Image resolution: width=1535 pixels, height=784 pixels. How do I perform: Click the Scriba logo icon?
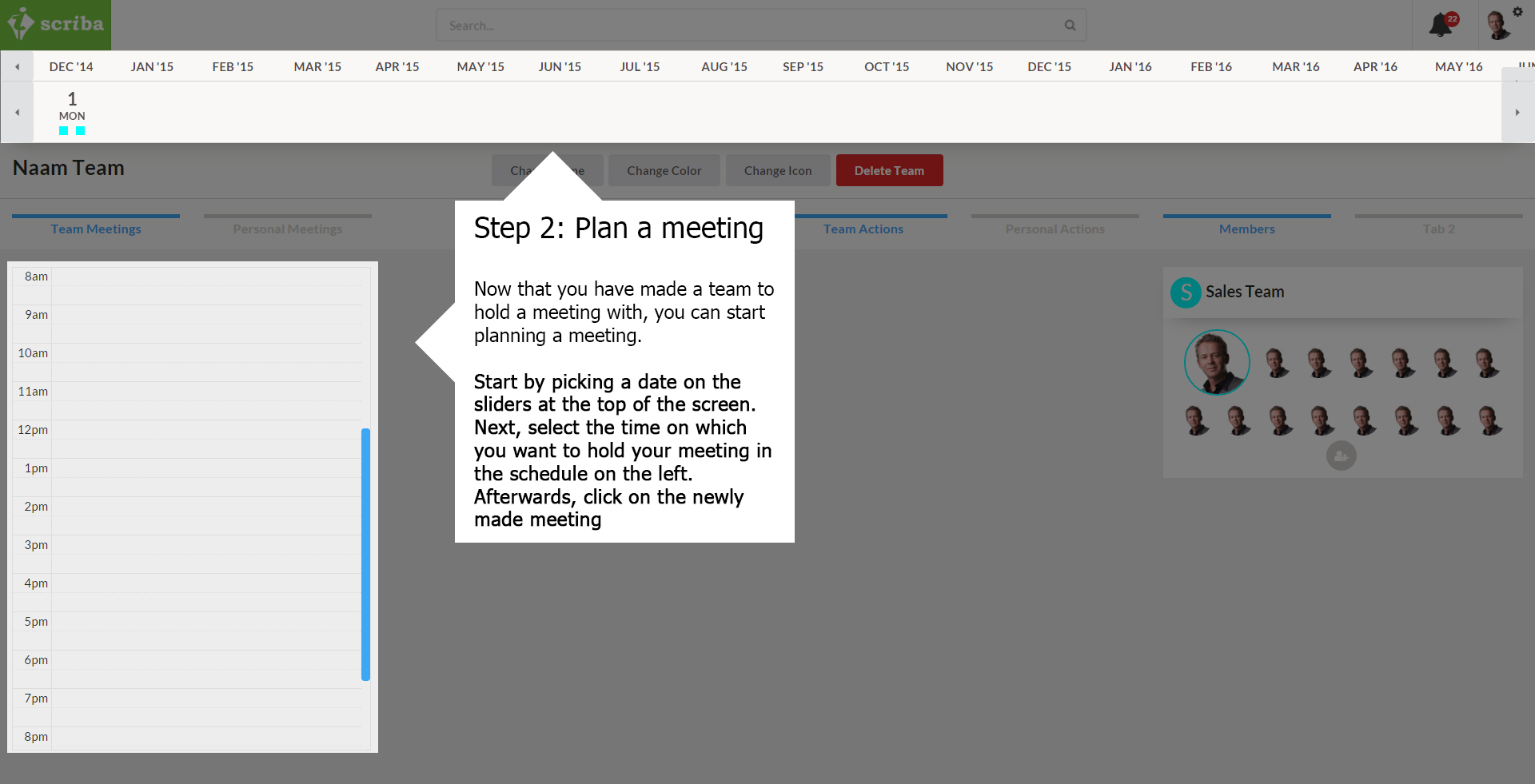(x=22, y=24)
